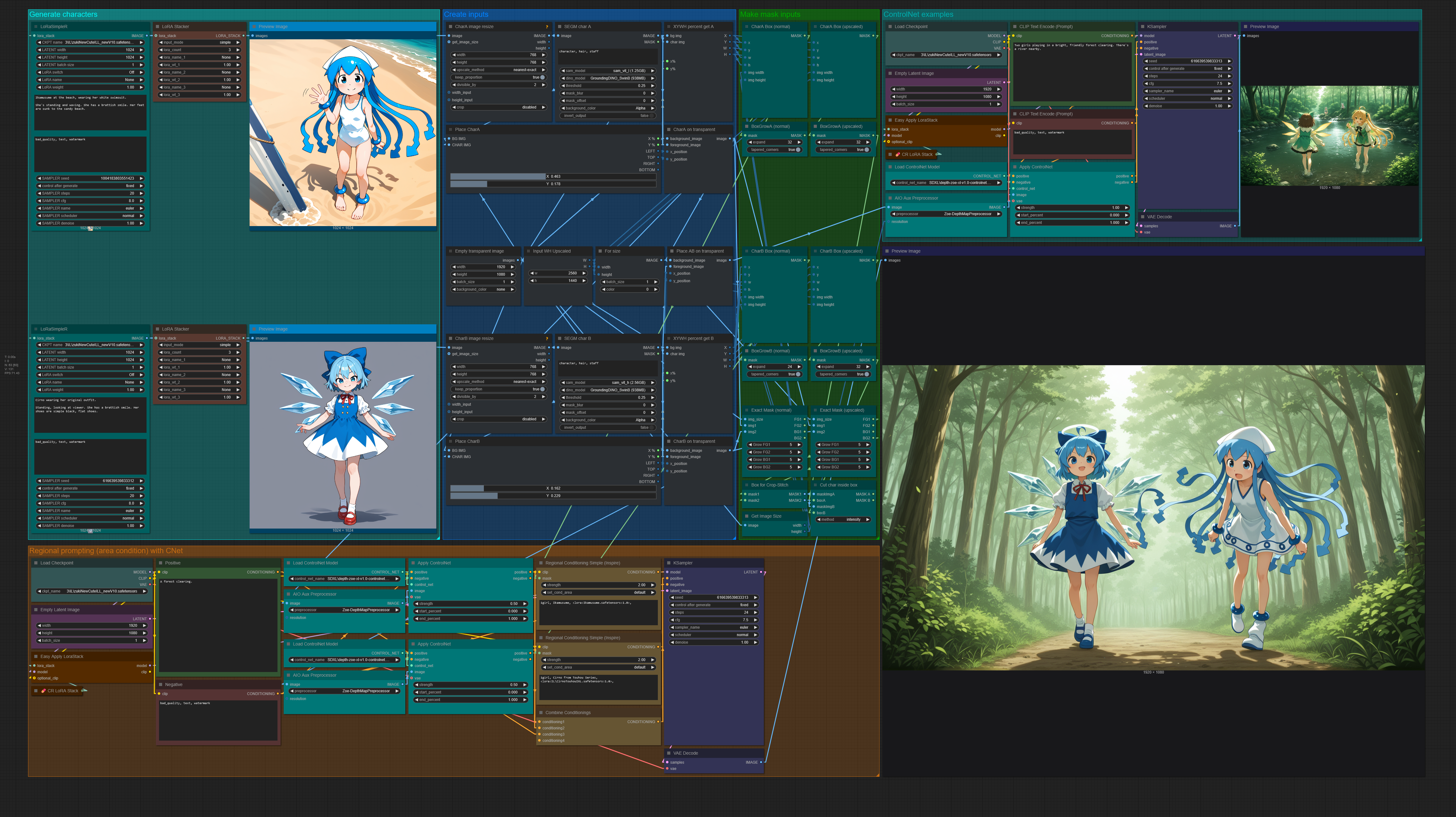This screenshot has height=817, width=1456.
Task: Click the X 0.463 slider in Place CharA
Action: [553, 176]
